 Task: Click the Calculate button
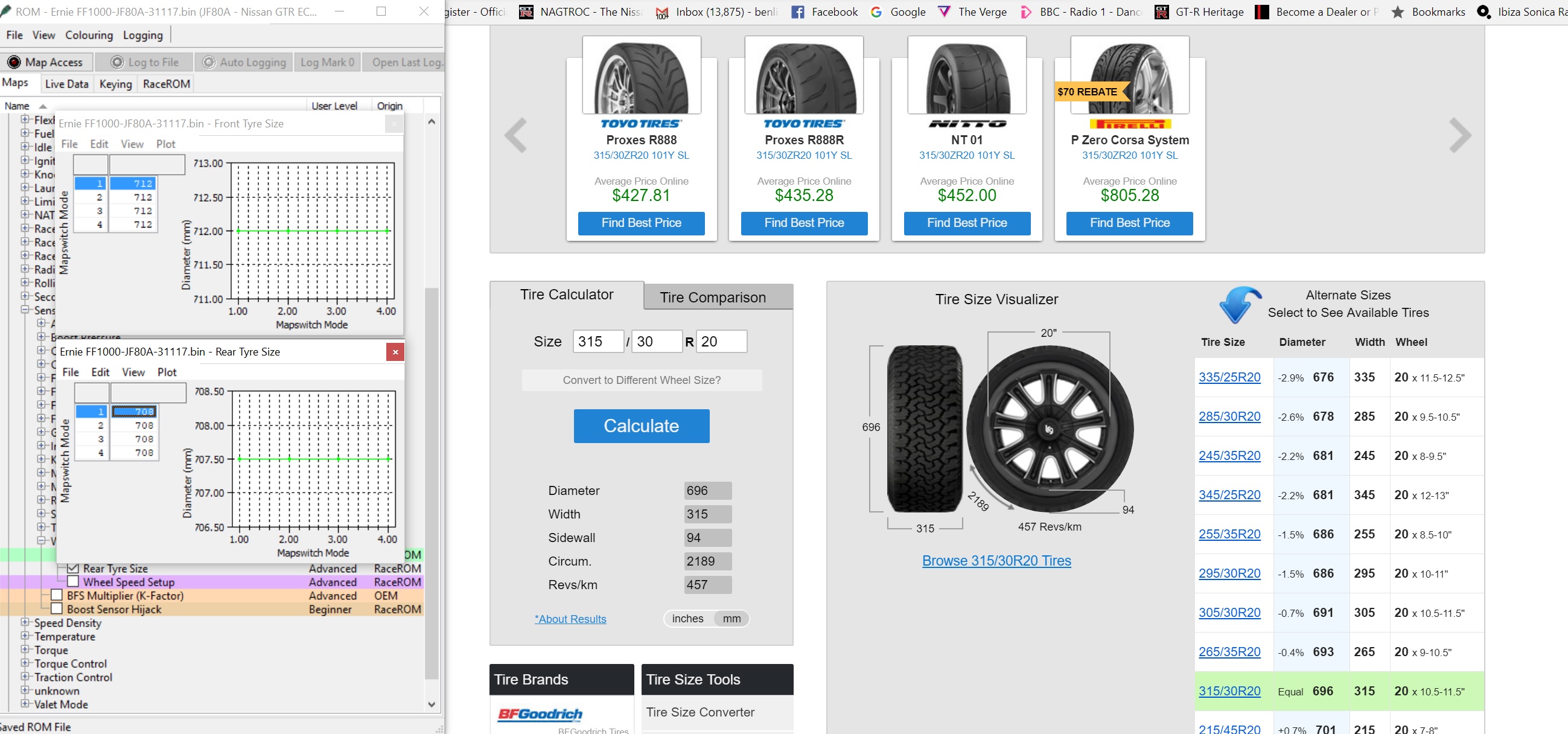point(642,426)
